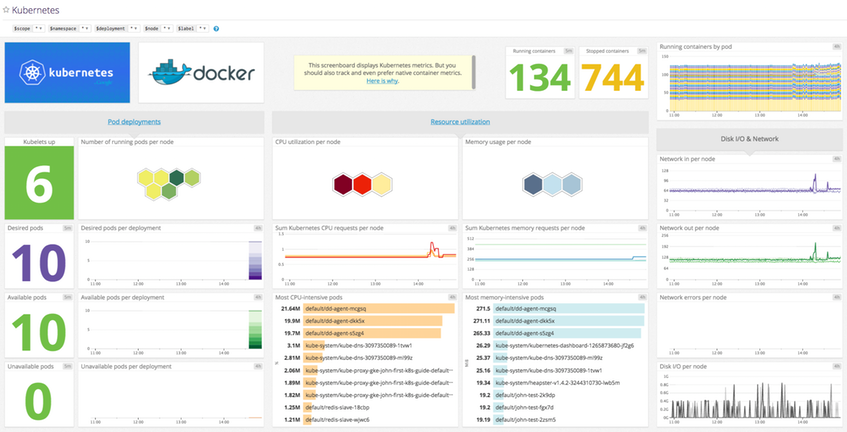
Task: Click the Desired pods value 10
Action: [x=39, y=263]
